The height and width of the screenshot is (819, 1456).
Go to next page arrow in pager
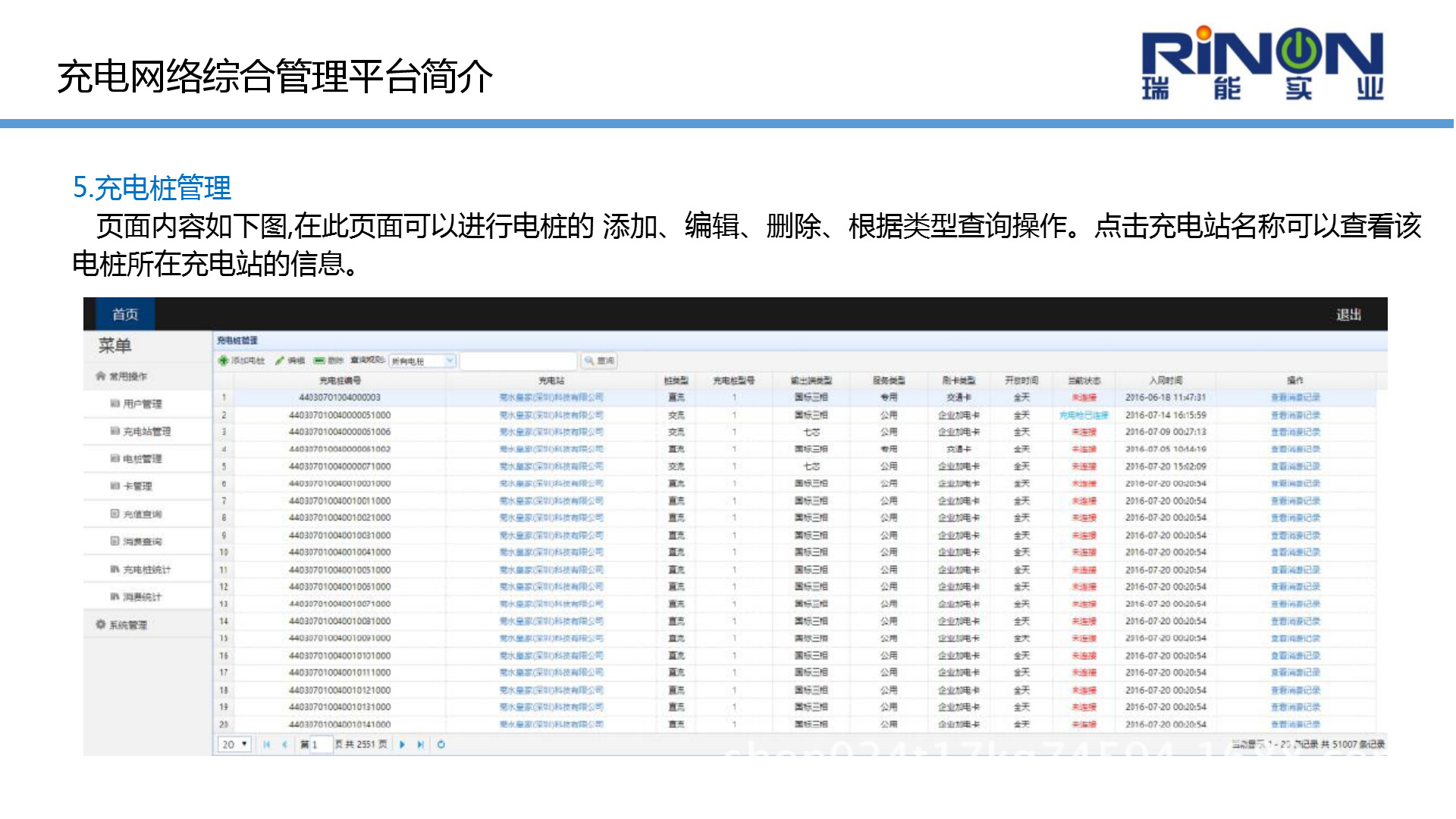[x=402, y=745]
